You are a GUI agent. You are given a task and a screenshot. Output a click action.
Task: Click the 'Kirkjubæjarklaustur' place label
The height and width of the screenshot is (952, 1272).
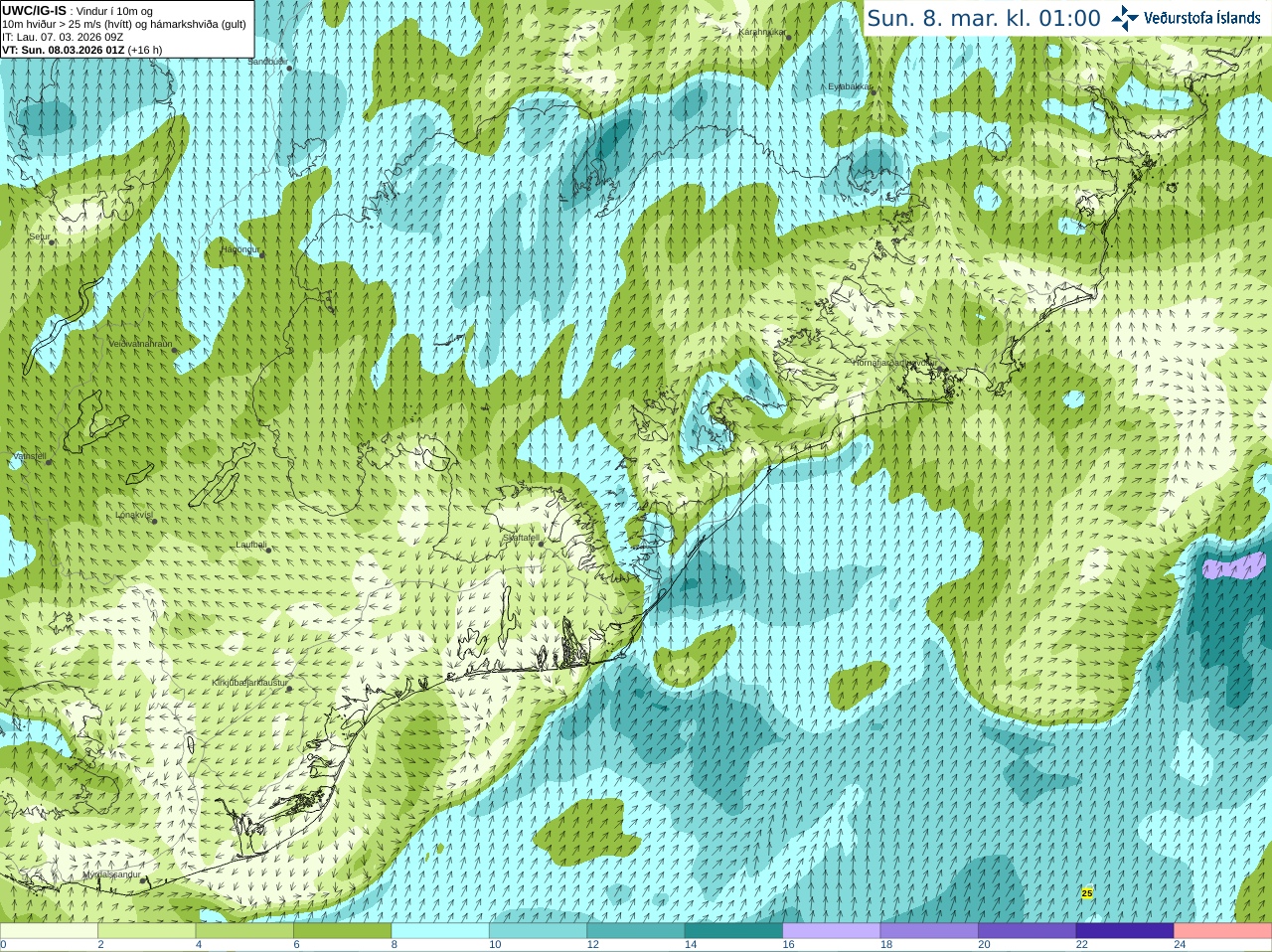250,683
